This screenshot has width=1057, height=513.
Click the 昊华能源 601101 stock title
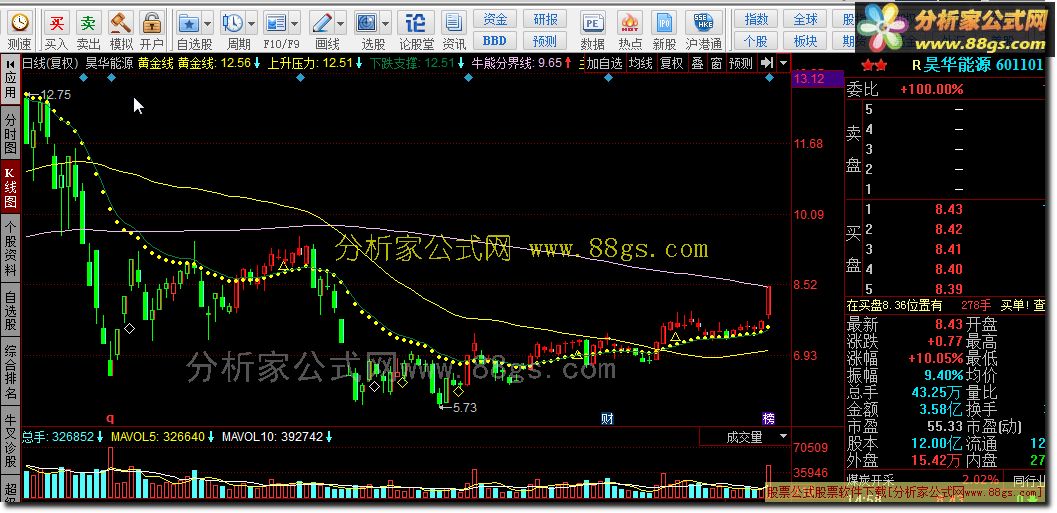pos(983,65)
